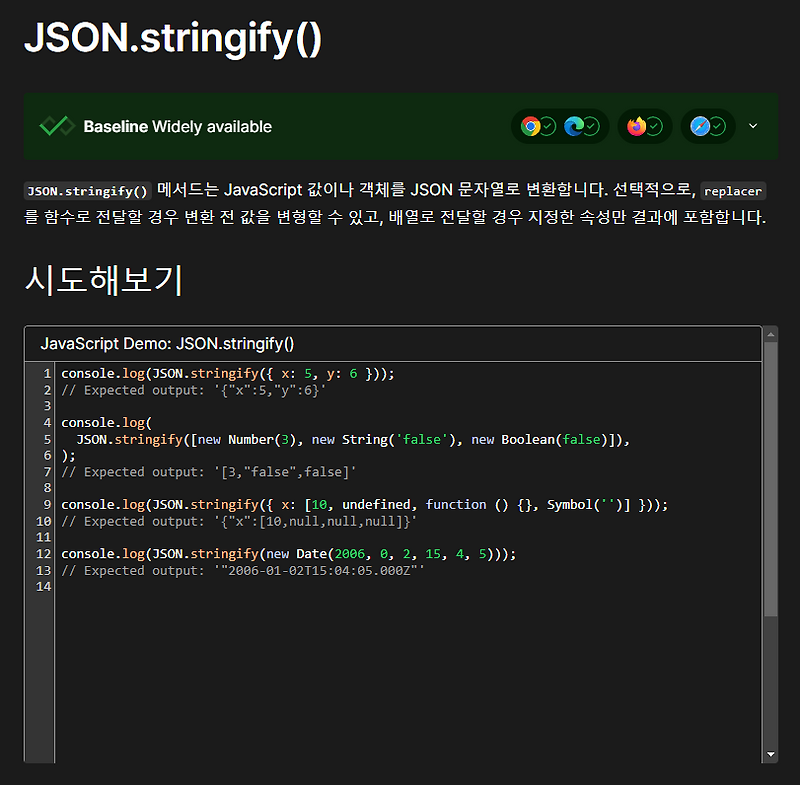
Task: Click the vertical scrollbar thumb
Action: pyautogui.click(x=770, y=479)
